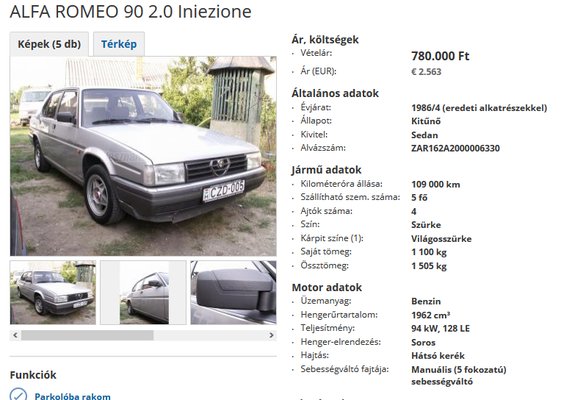This screenshot has height=400, width=572.
Task: Select the first thumbnail of the silver car front
Action: [x=53, y=292]
